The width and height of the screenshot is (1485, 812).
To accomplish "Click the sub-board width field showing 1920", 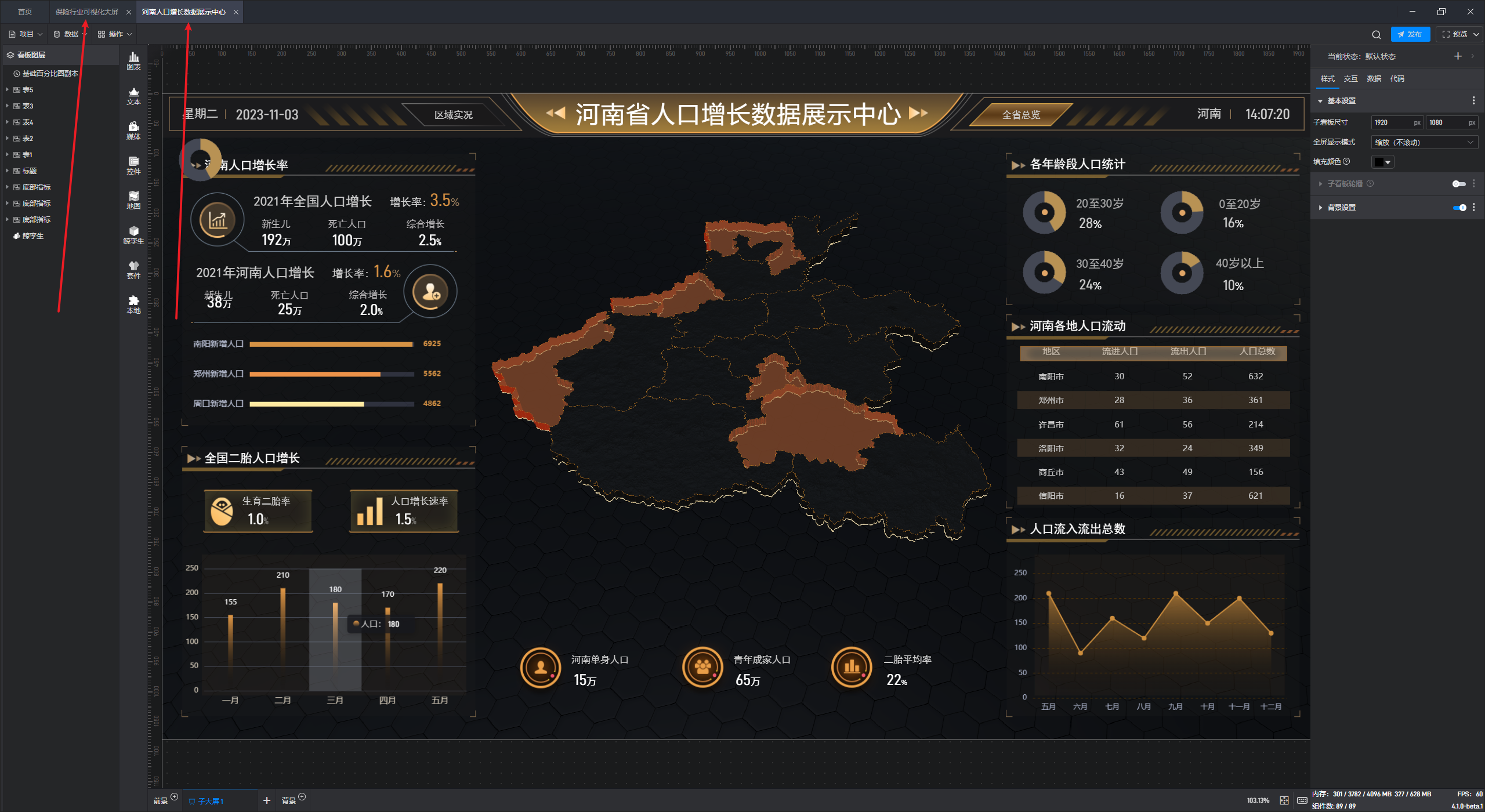I will click(x=1391, y=122).
